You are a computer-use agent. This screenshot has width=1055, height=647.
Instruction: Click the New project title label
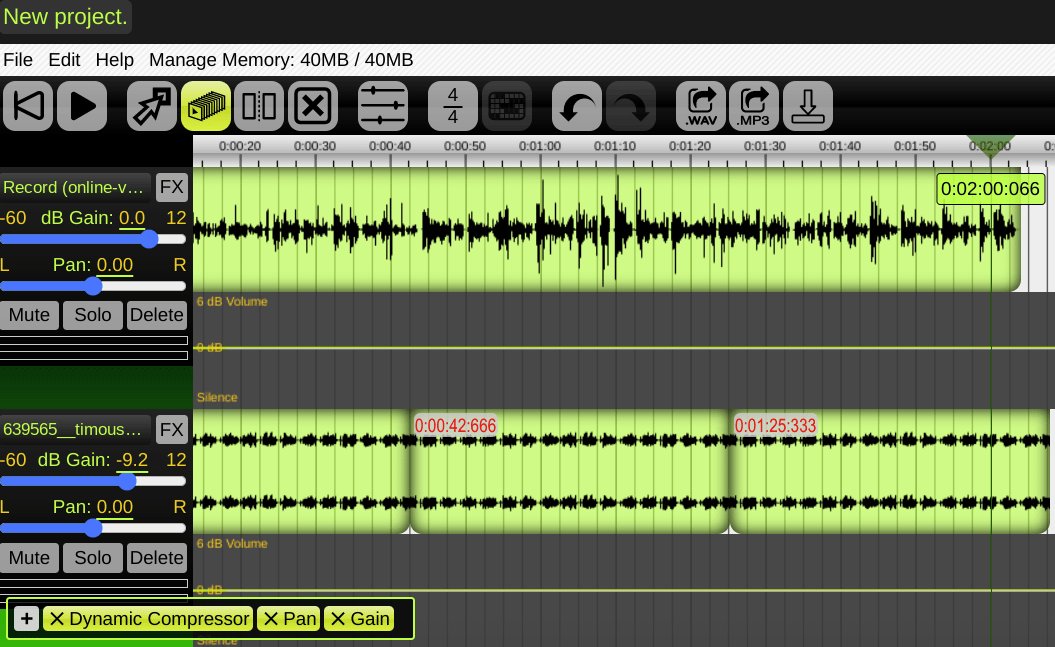click(65, 16)
